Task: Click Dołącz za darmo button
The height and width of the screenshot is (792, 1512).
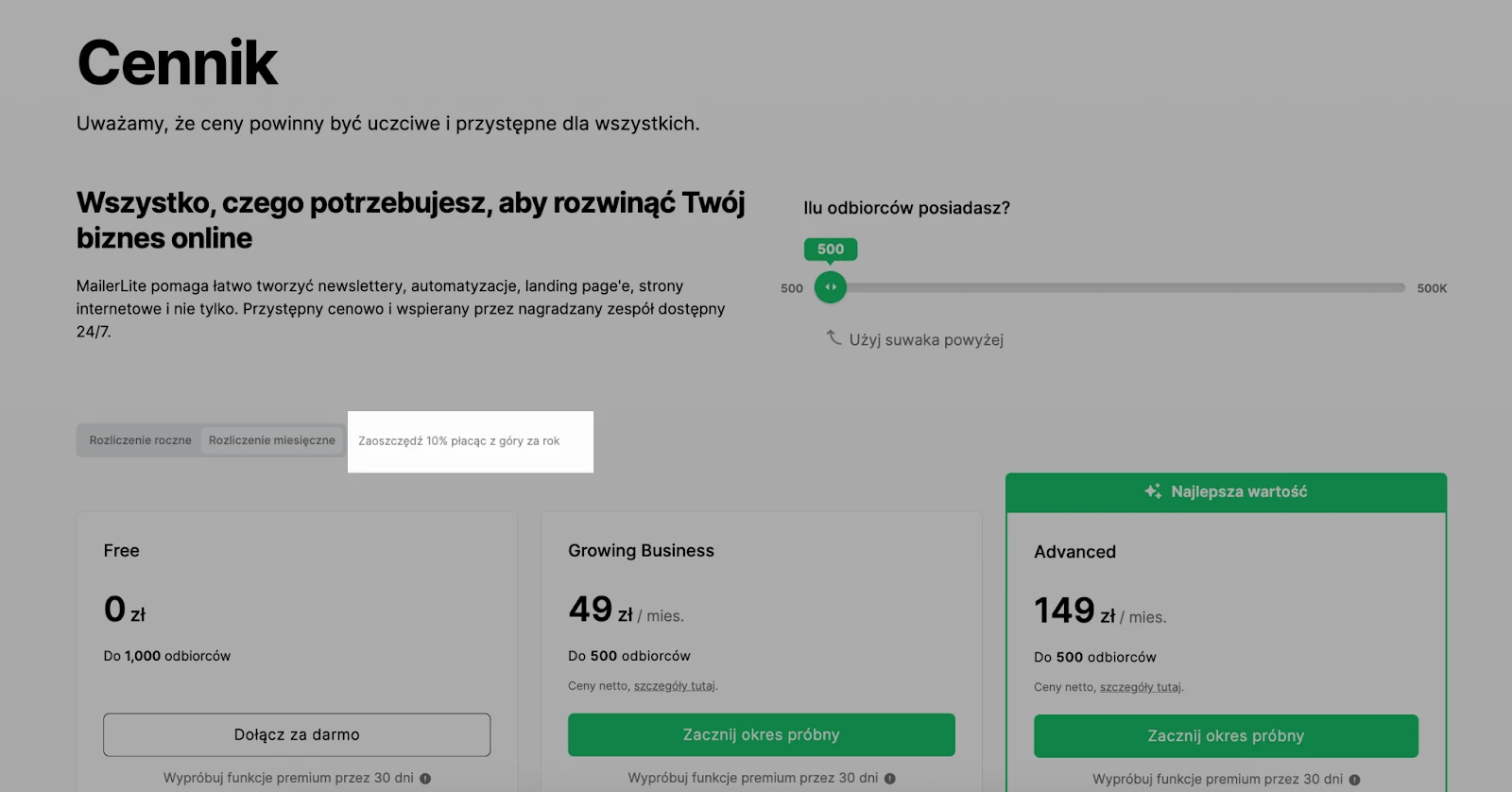Action: (297, 734)
